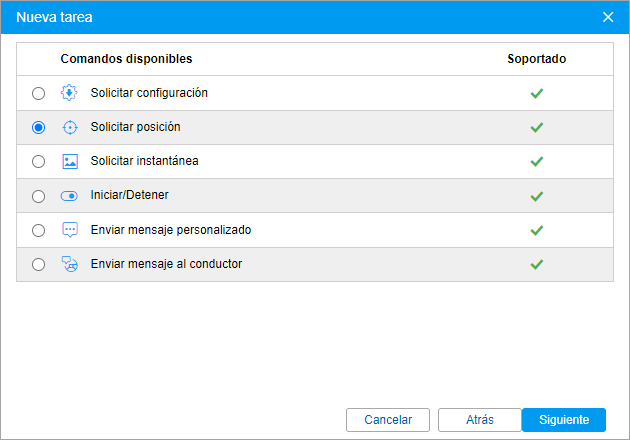Click the green checkmark for Solicitar configuración
Screen dimensions: 630x440
click(536, 93)
